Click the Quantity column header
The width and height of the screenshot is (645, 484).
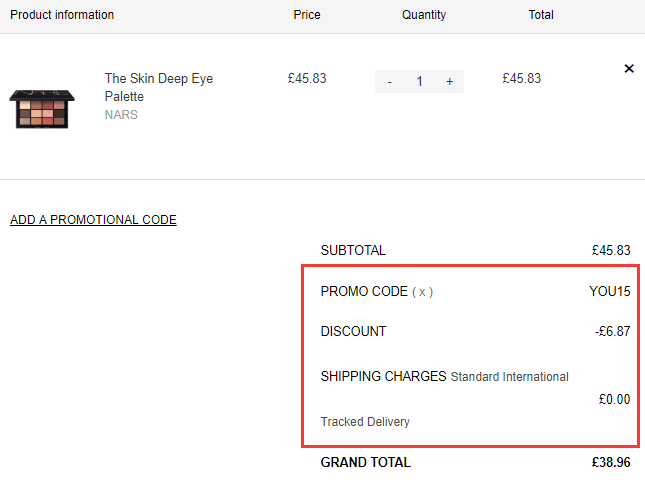coord(424,15)
